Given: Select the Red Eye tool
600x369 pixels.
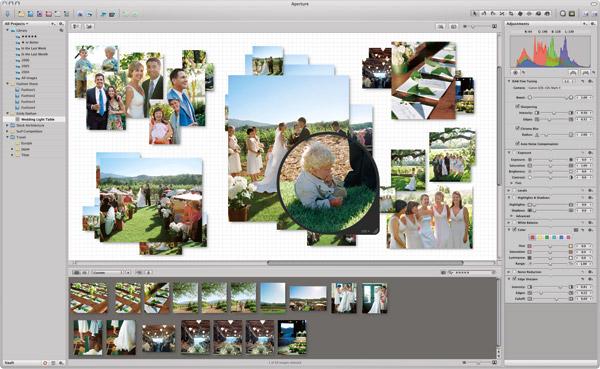Looking at the screenshot, I should click(530, 14).
